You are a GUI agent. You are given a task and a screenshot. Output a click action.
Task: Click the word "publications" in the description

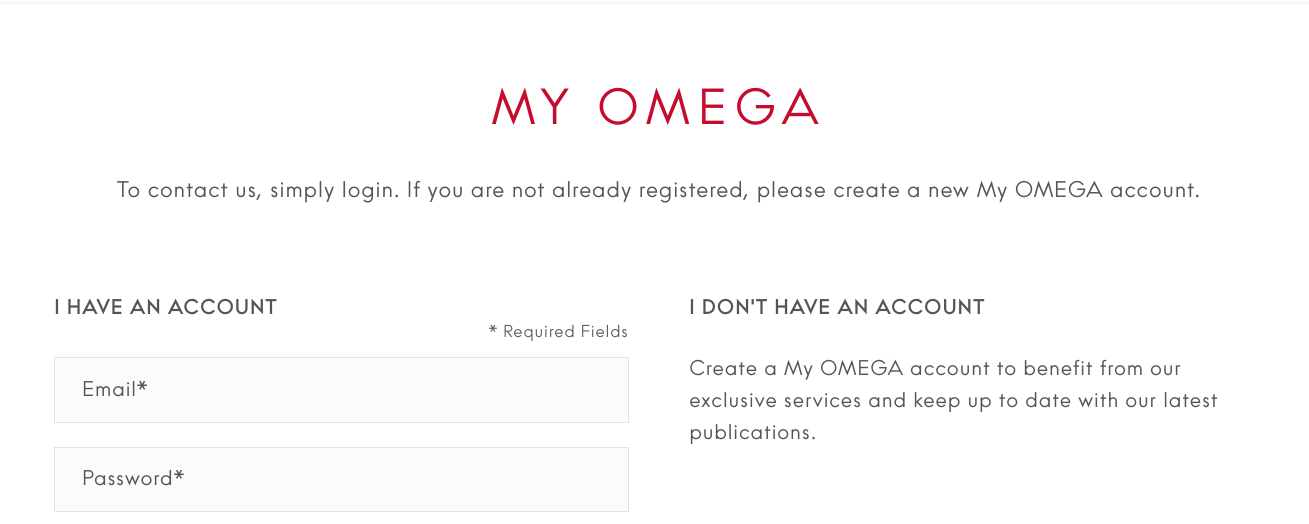pyautogui.click(x=750, y=433)
